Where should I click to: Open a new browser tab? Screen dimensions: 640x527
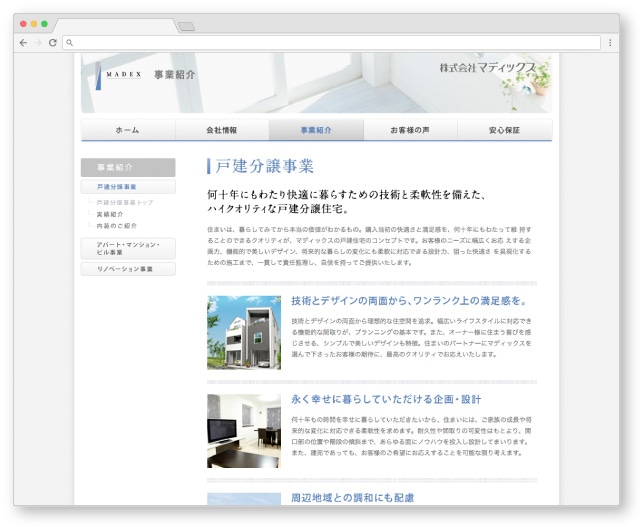186,26
